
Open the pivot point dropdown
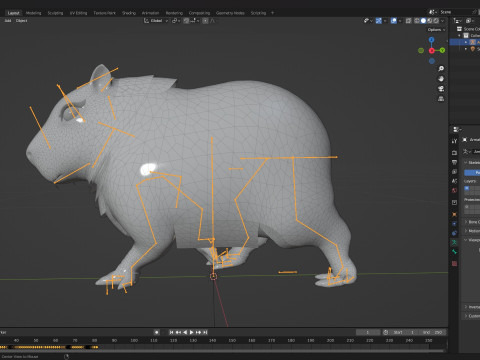(176, 21)
